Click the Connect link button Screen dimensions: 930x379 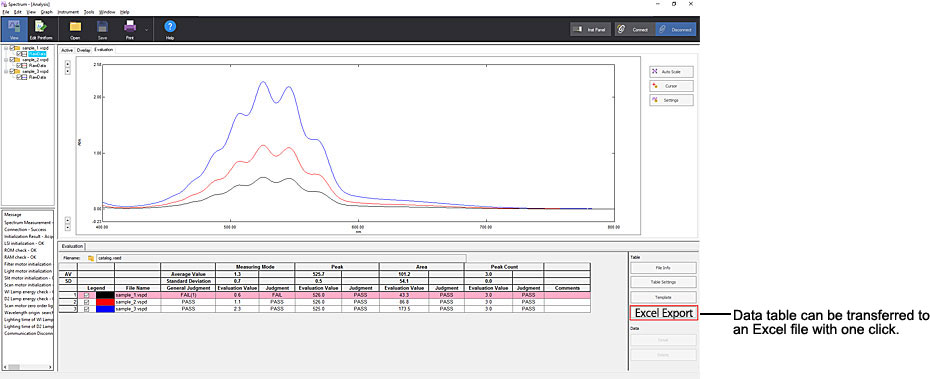(634, 29)
